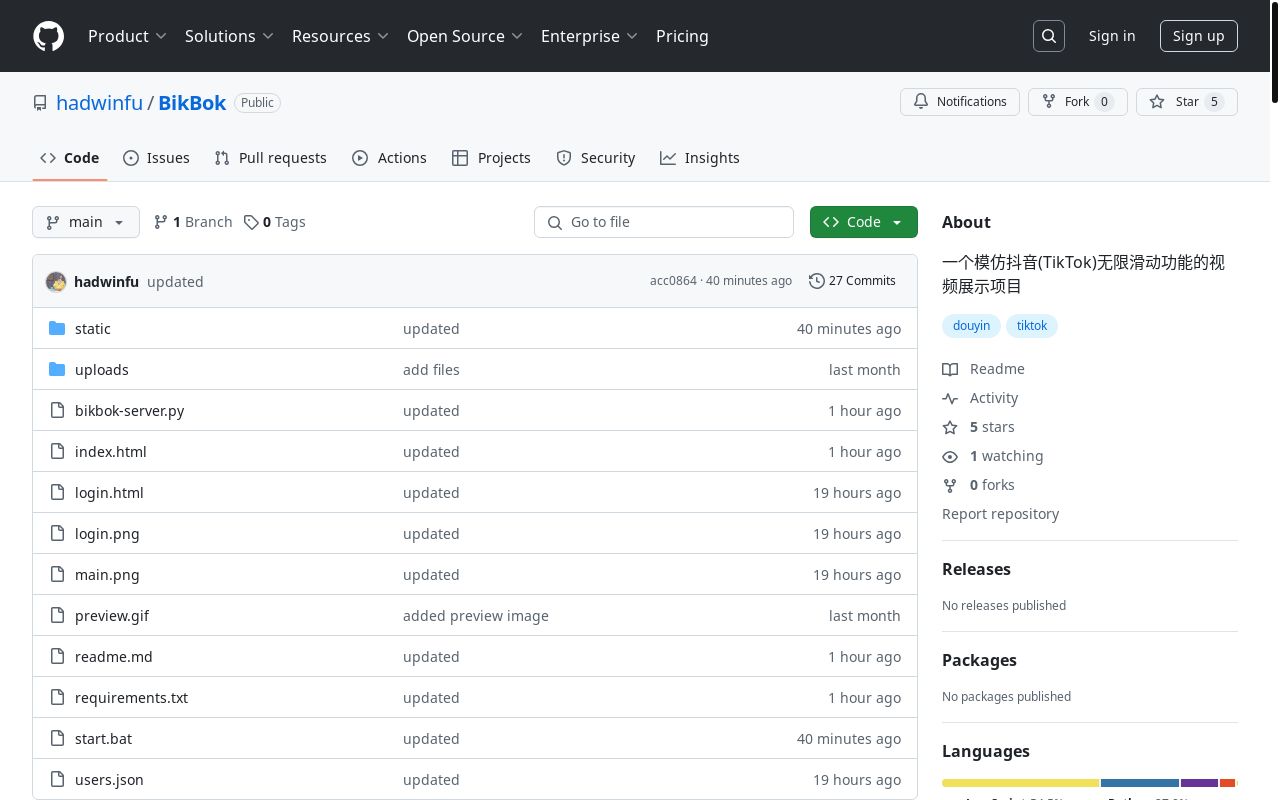Click the yellow JavaScript segment in language bar
Viewport: 1280px width, 800px height.
[x=1020, y=783]
